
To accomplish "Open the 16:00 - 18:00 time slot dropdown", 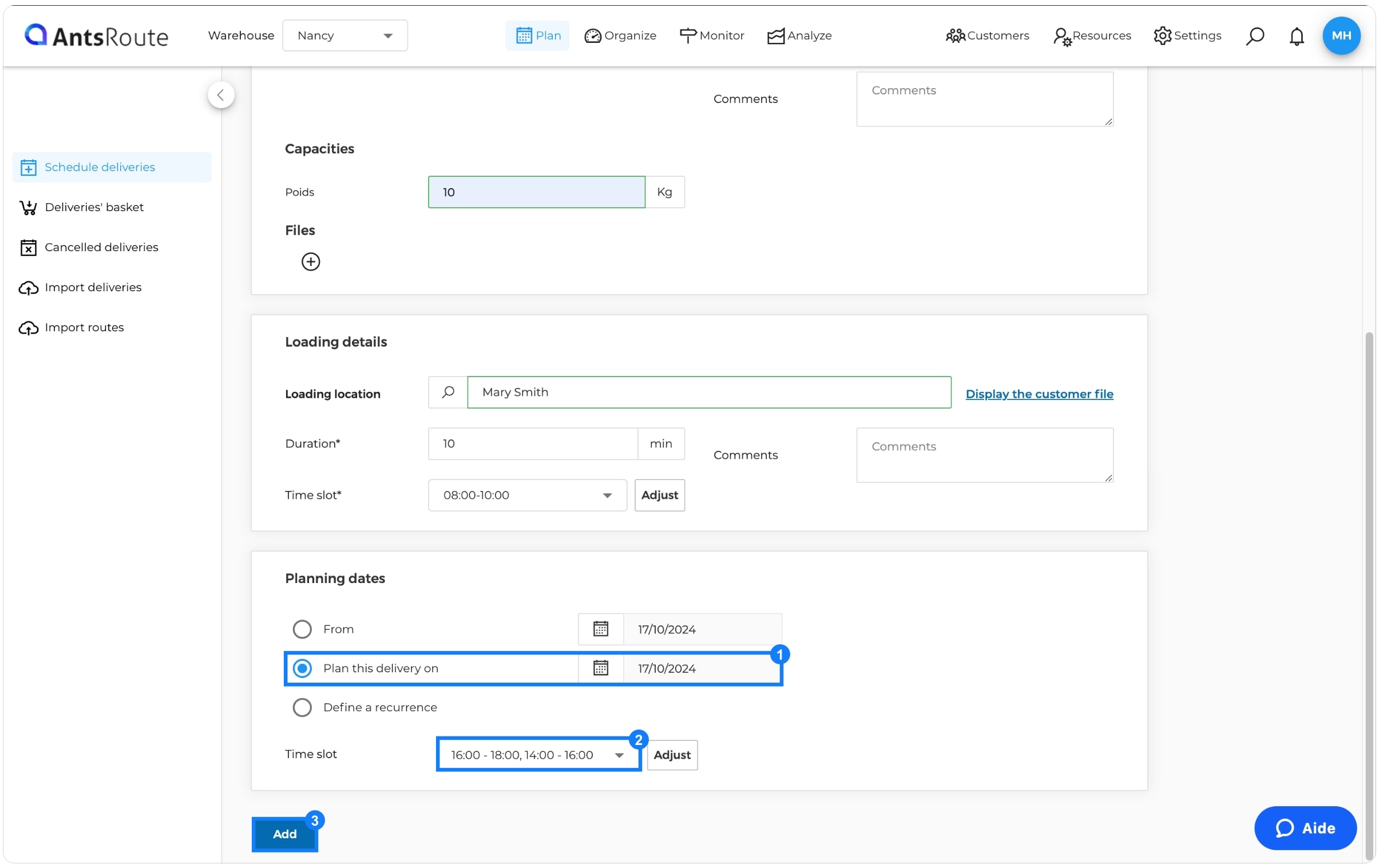I will pos(538,755).
